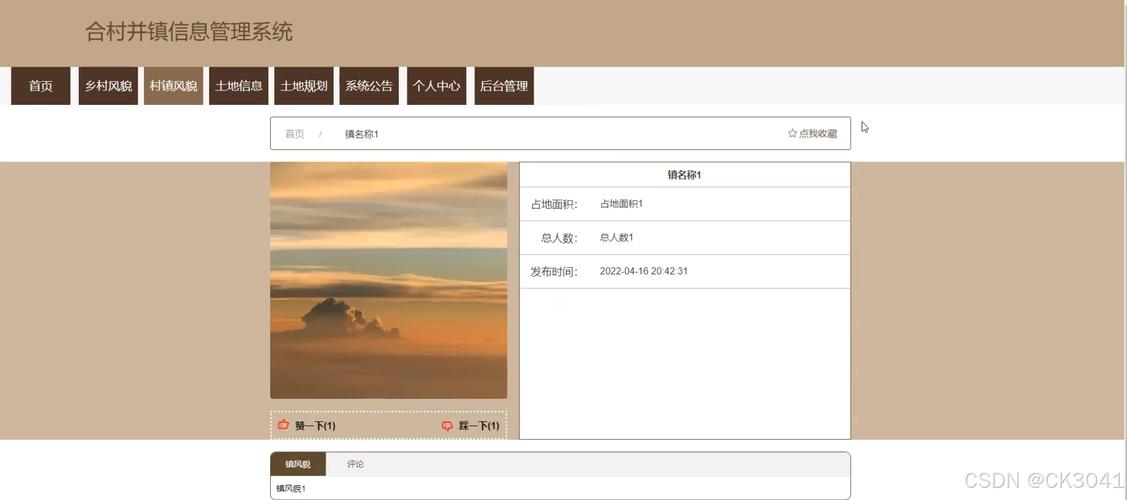Click the thumbs-down icon to dislike
The image size is (1127, 500).
pos(447,426)
